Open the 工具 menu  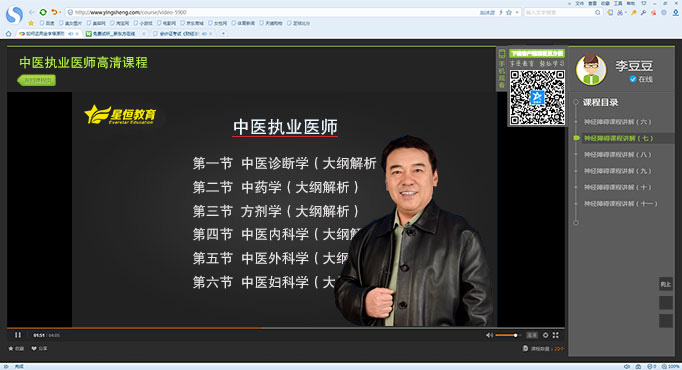point(618,3)
